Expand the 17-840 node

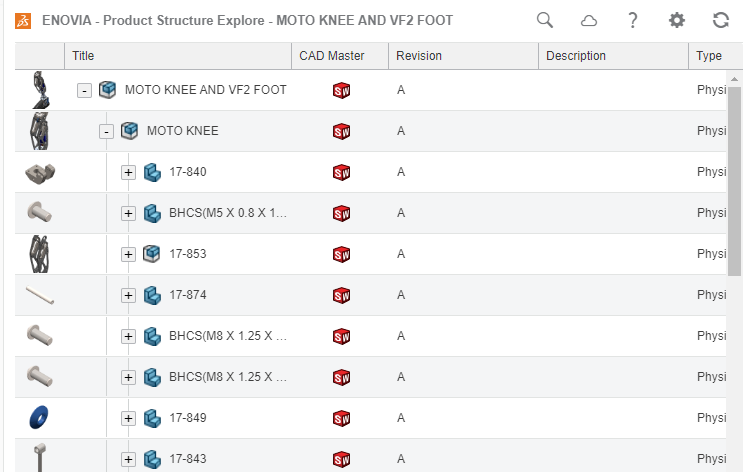(128, 173)
